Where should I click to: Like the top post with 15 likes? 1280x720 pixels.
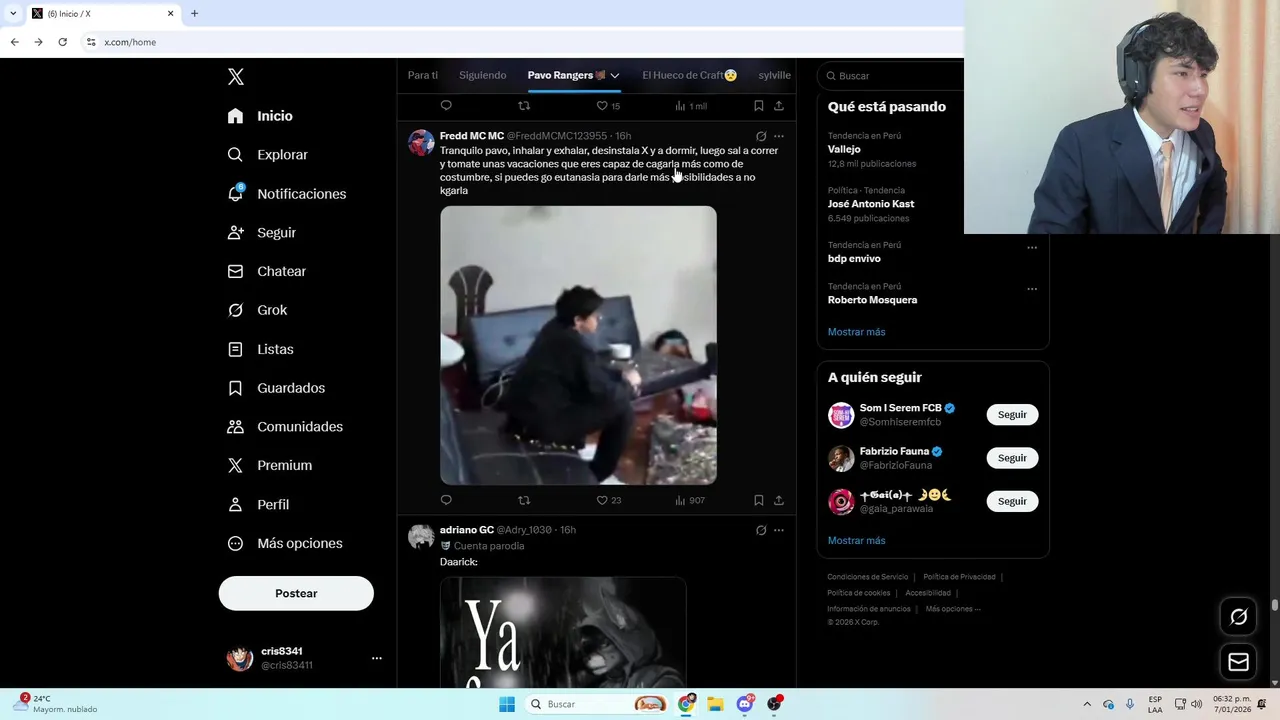608,106
